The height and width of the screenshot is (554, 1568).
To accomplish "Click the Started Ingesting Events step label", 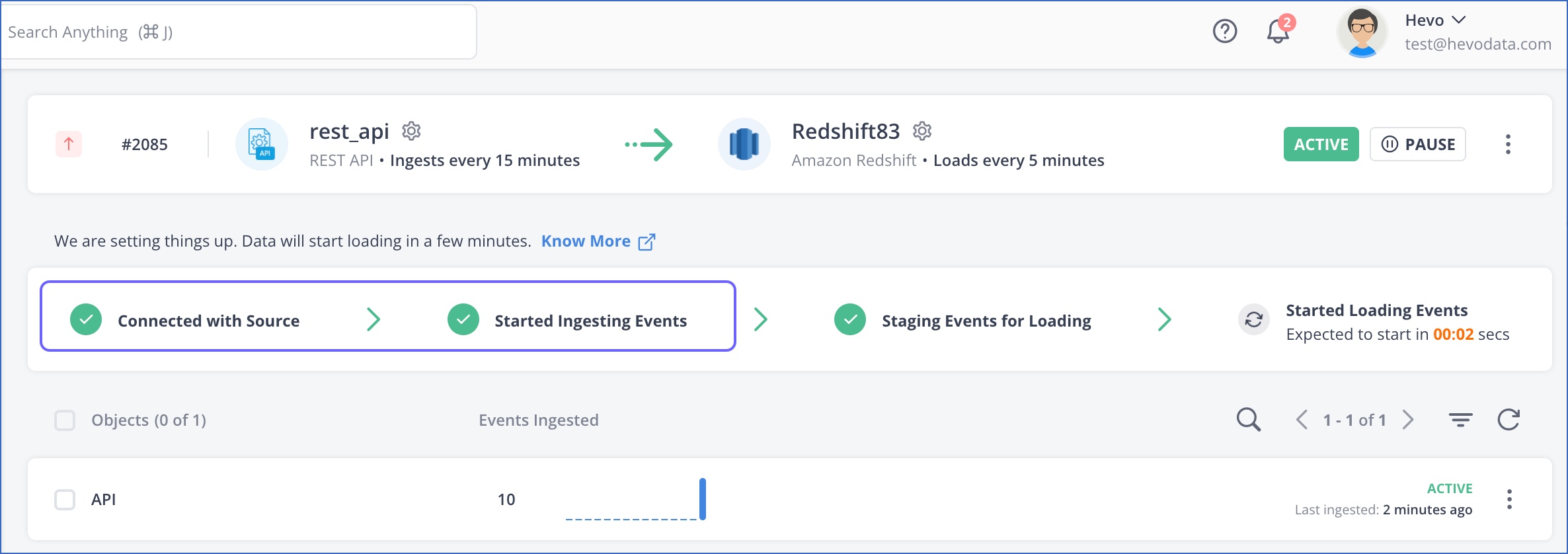I will click(591, 321).
